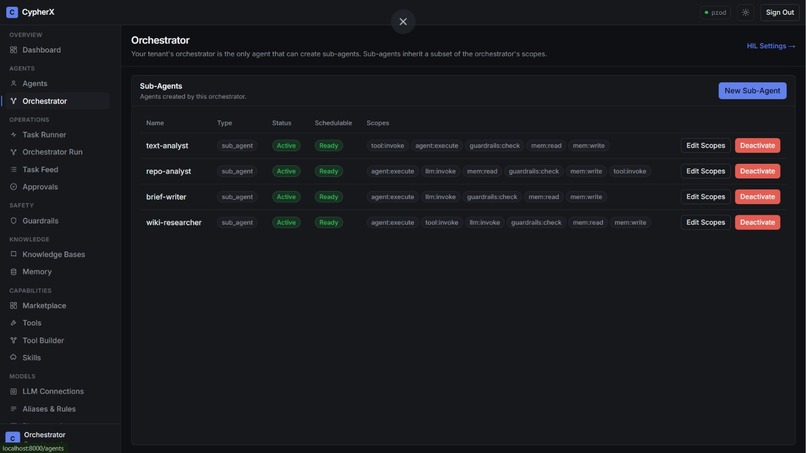The height and width of the screenshot is (453, 806).
Task: Click the Active status badge for text-analyst
Action: [x=286, y=146]
